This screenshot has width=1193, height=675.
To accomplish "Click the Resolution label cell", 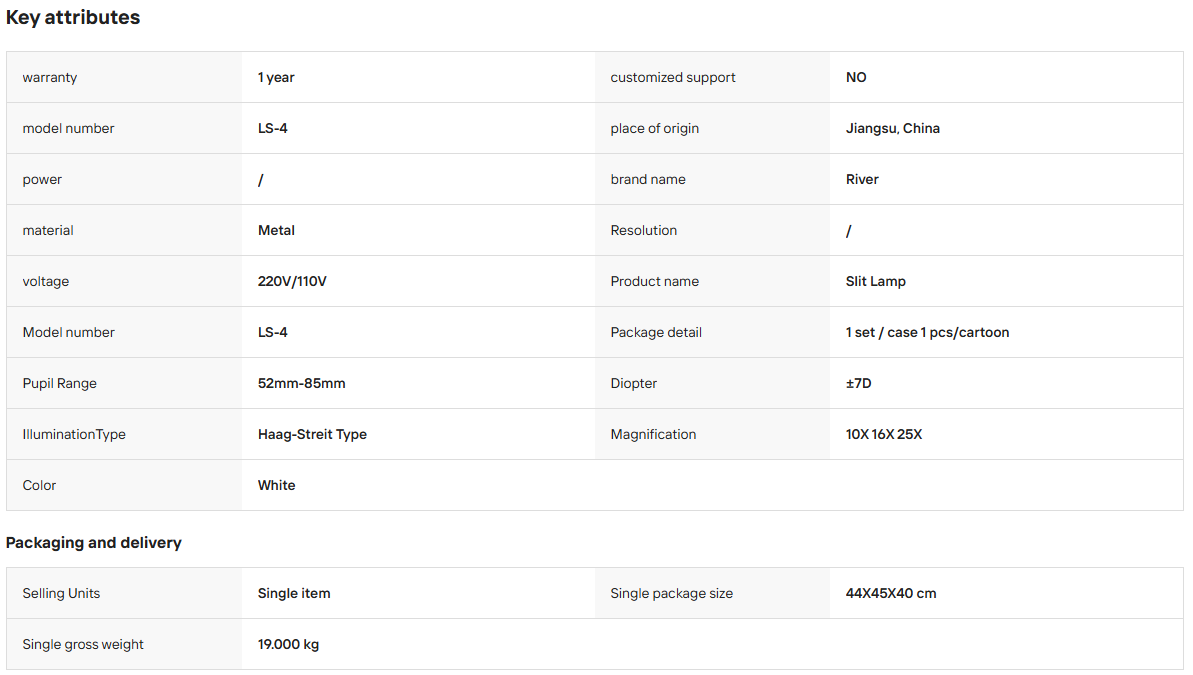I will (x=712, y=231).
